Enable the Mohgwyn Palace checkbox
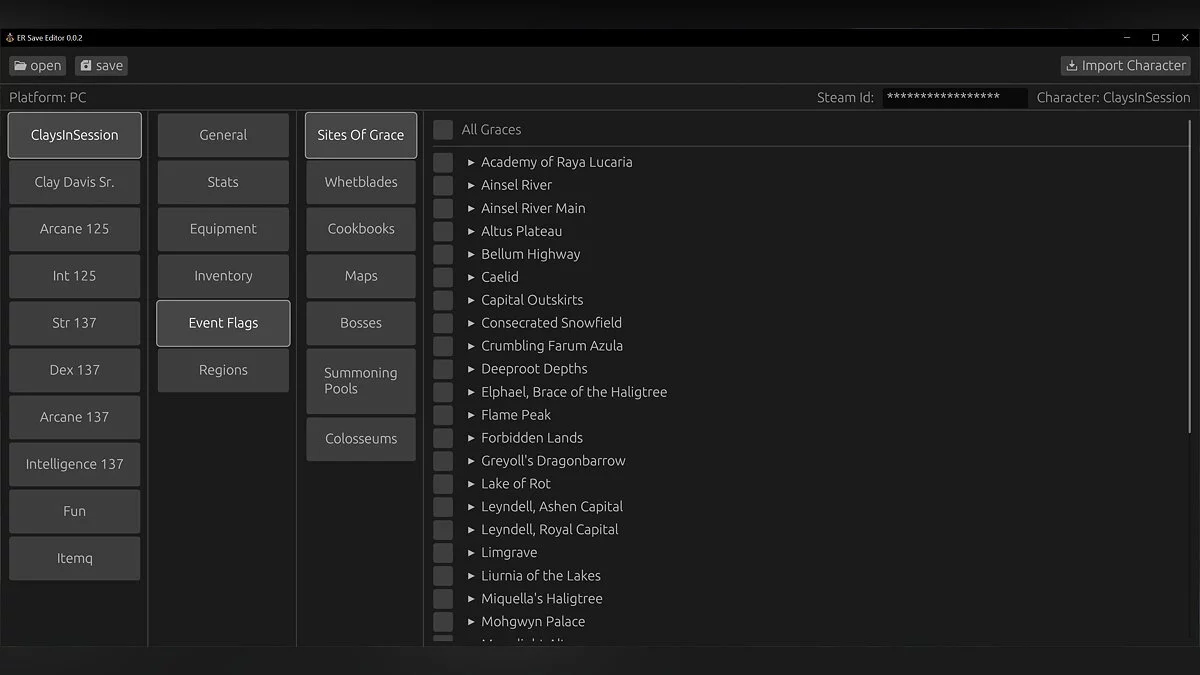This screenshot has width=1200, height=675. 441,621
